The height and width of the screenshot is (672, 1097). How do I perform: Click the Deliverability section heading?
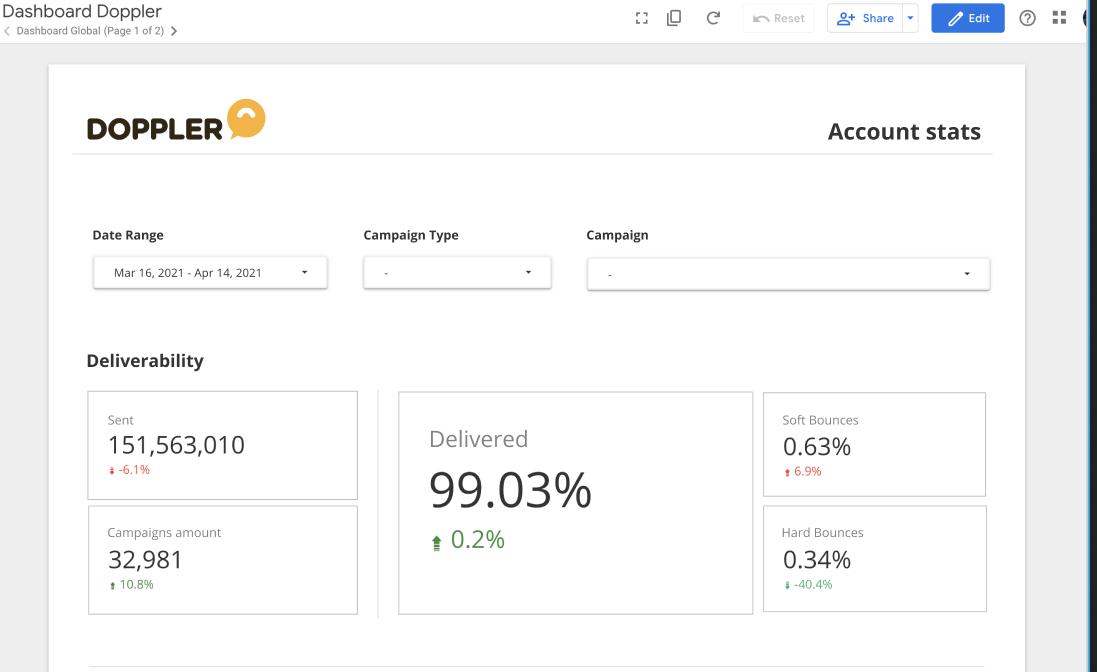coord(145,361)
